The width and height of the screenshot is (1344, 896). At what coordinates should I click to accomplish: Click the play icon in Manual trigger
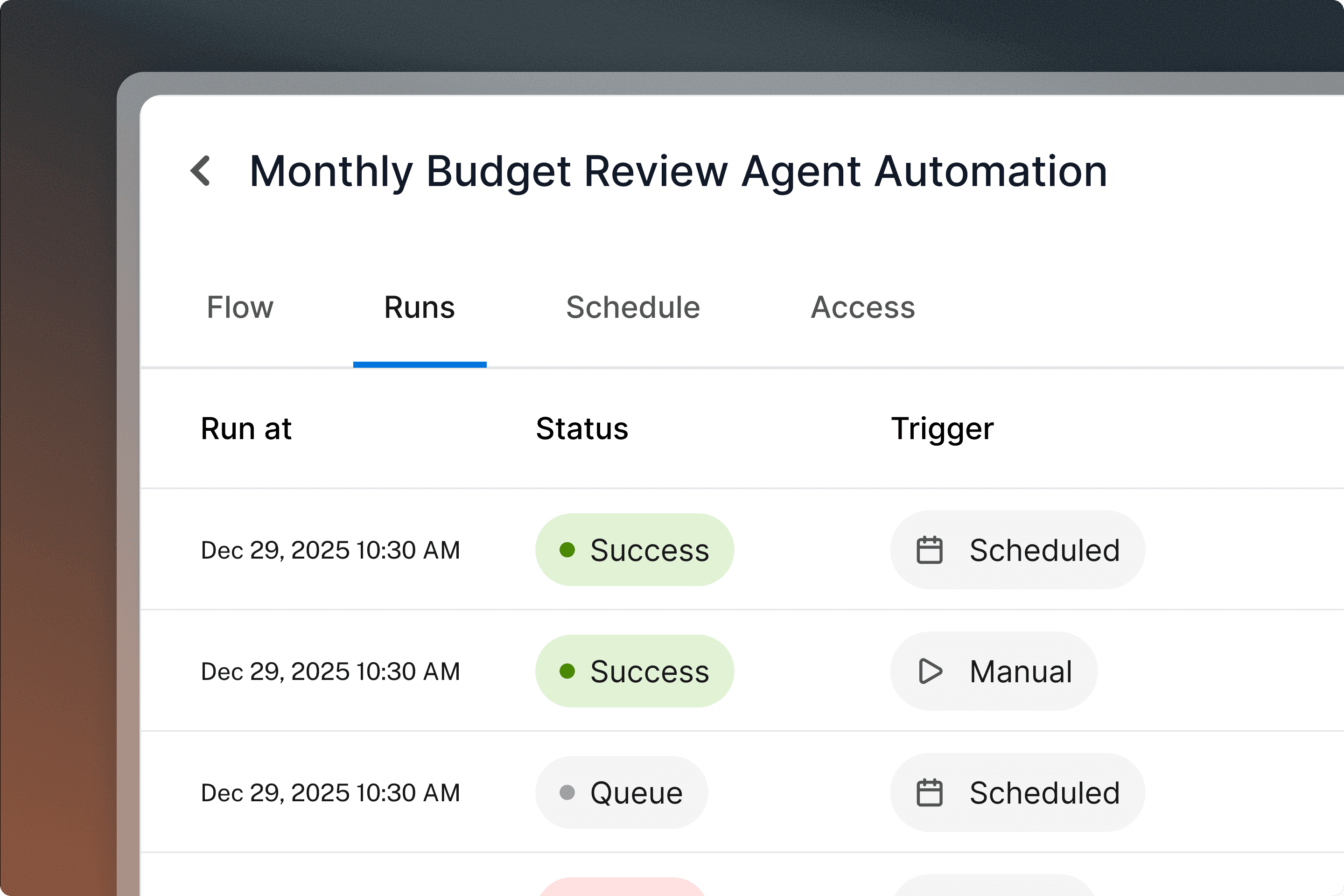click(x=930, y=671)
